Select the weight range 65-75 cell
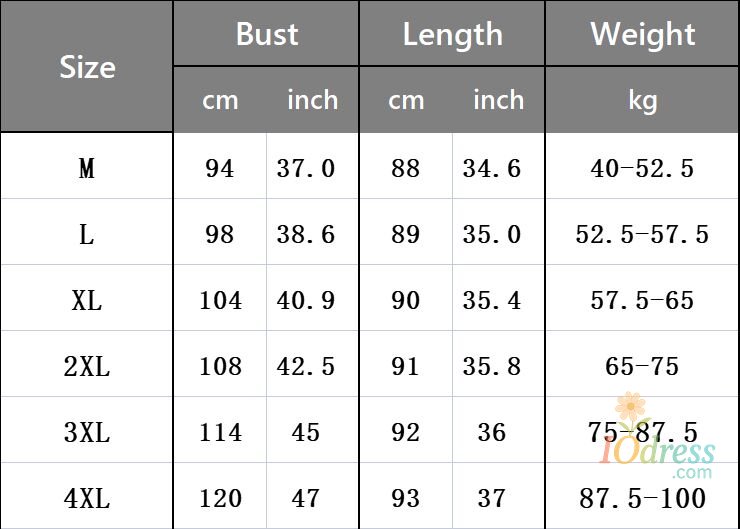Screen dimensions: 740x529 coord(642,367)
